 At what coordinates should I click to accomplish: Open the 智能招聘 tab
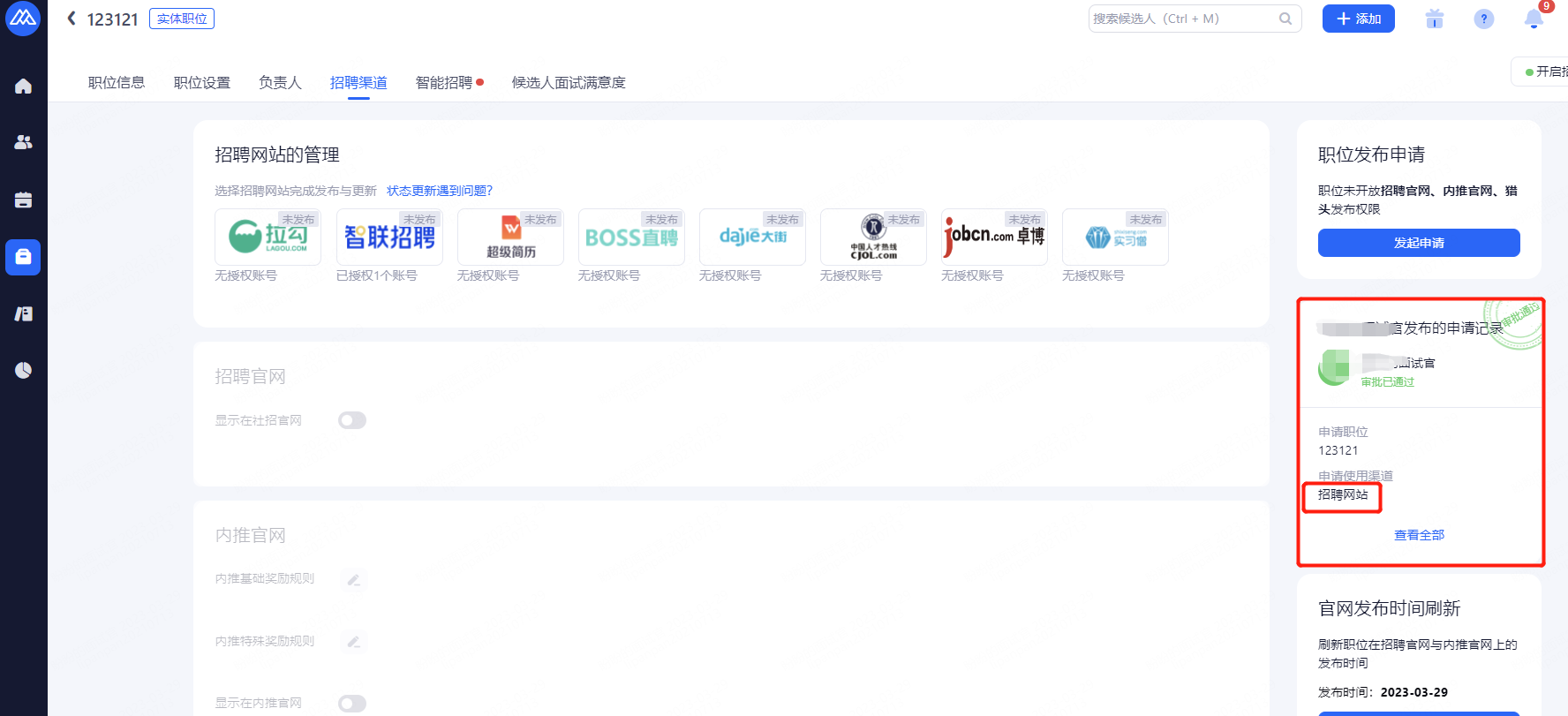tap(444, 82)
